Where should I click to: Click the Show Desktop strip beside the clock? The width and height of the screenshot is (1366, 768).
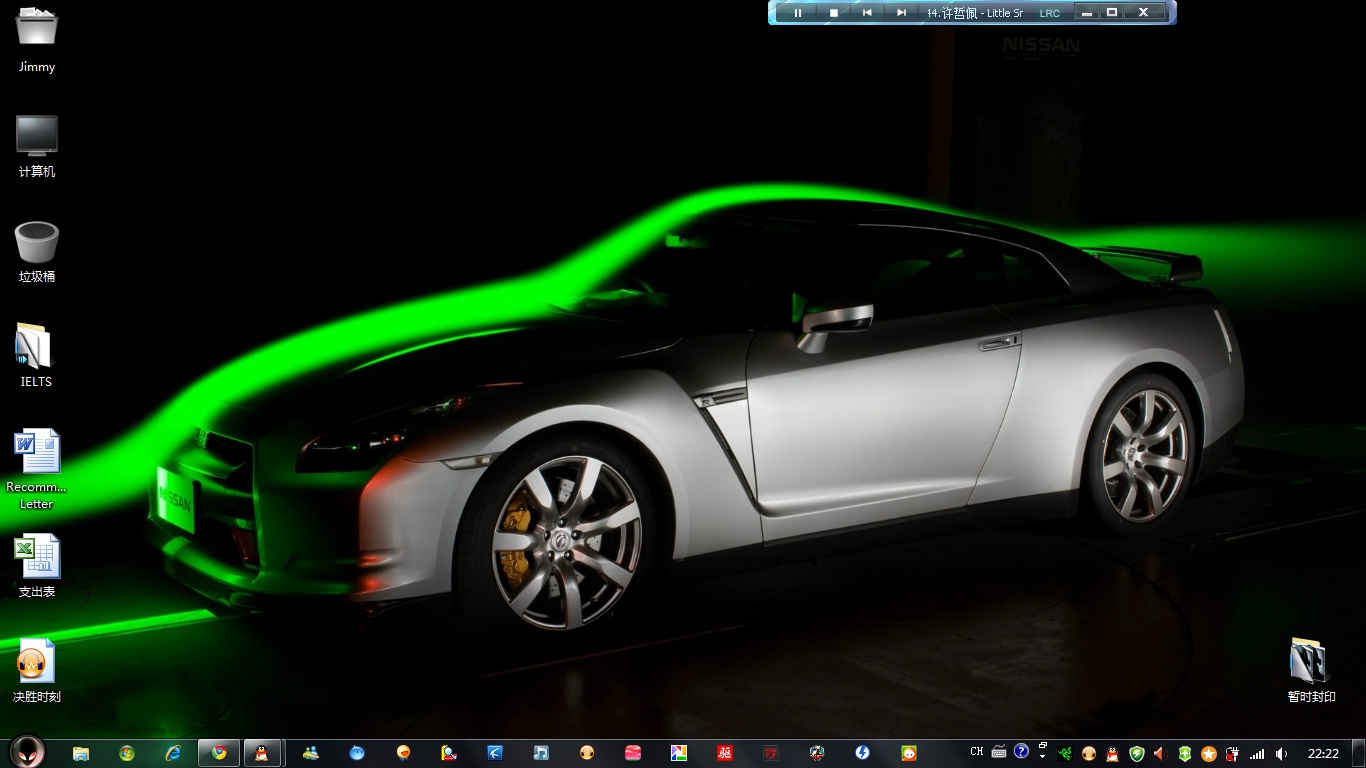point(1359,754)
